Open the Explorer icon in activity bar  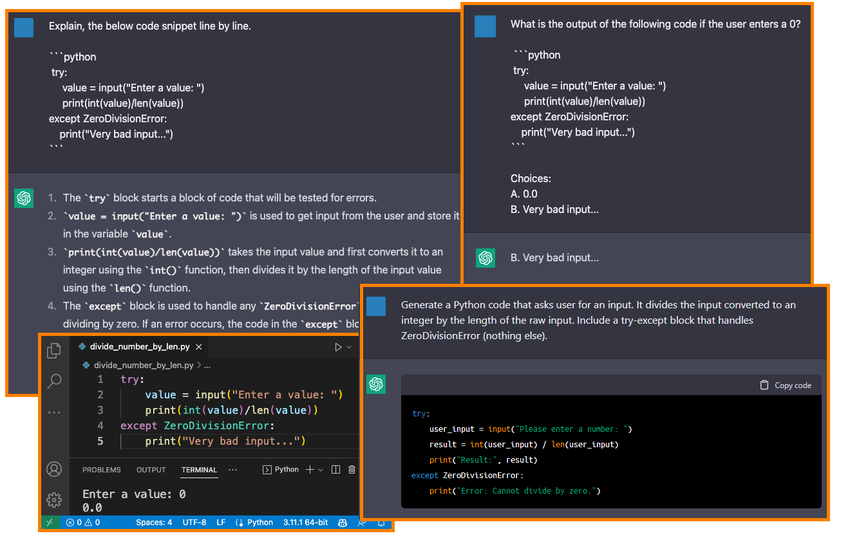point(54,349)
